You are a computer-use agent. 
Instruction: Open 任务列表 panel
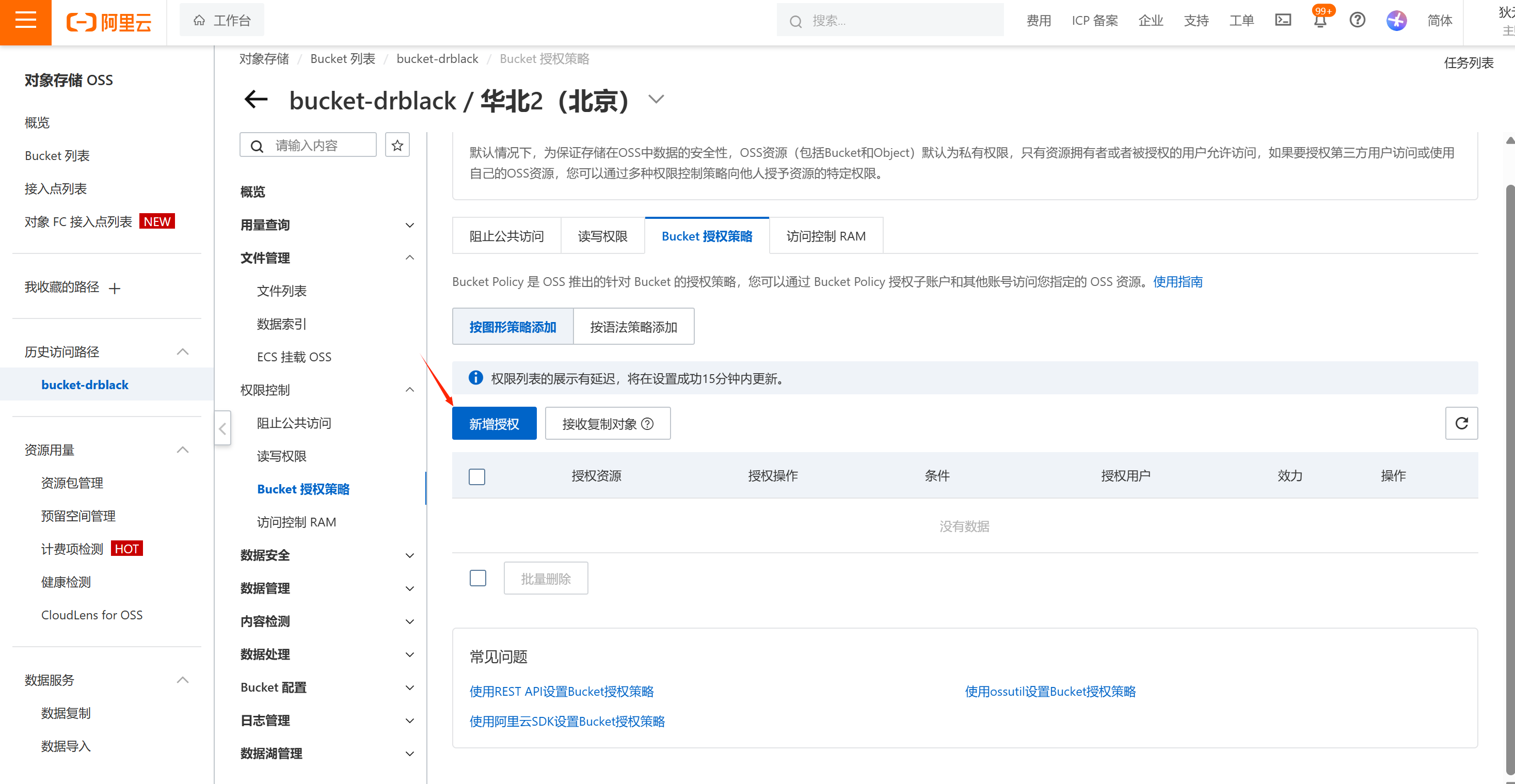click(x=1469, y=63)
